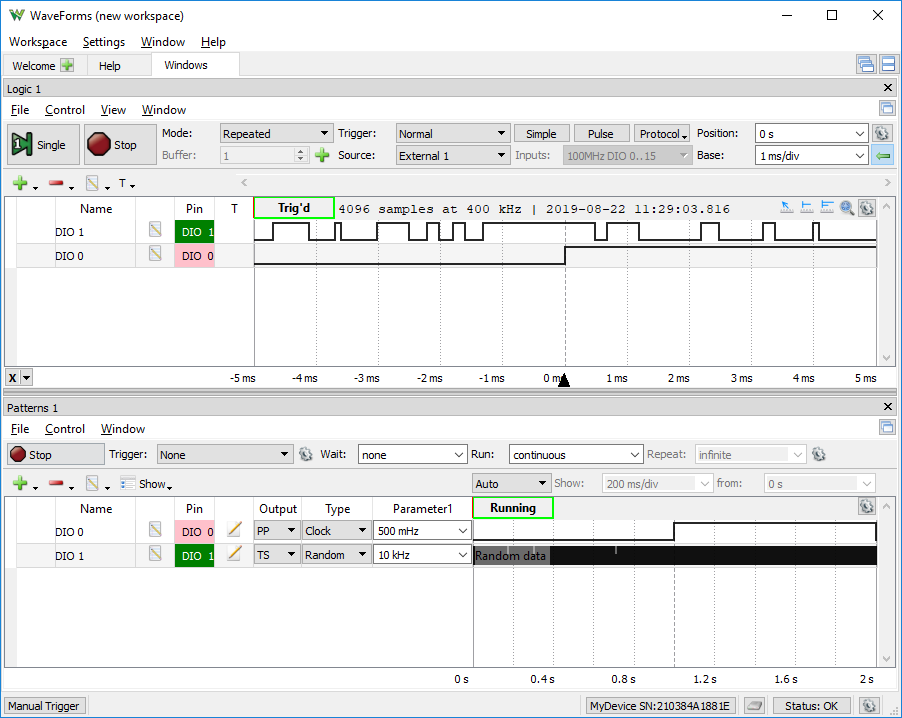Open the Patterns trigger settings gear

tap(305, 455)
